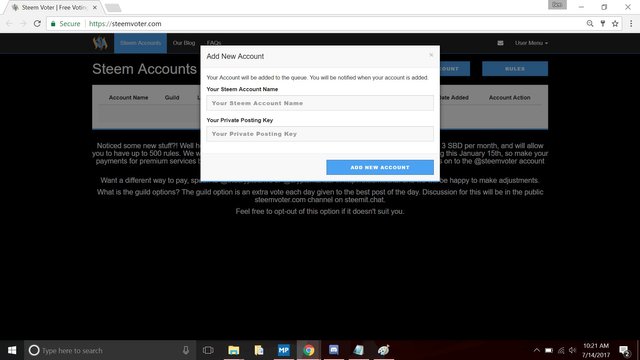Click the browser back arrow

click(x=9, y=24)
